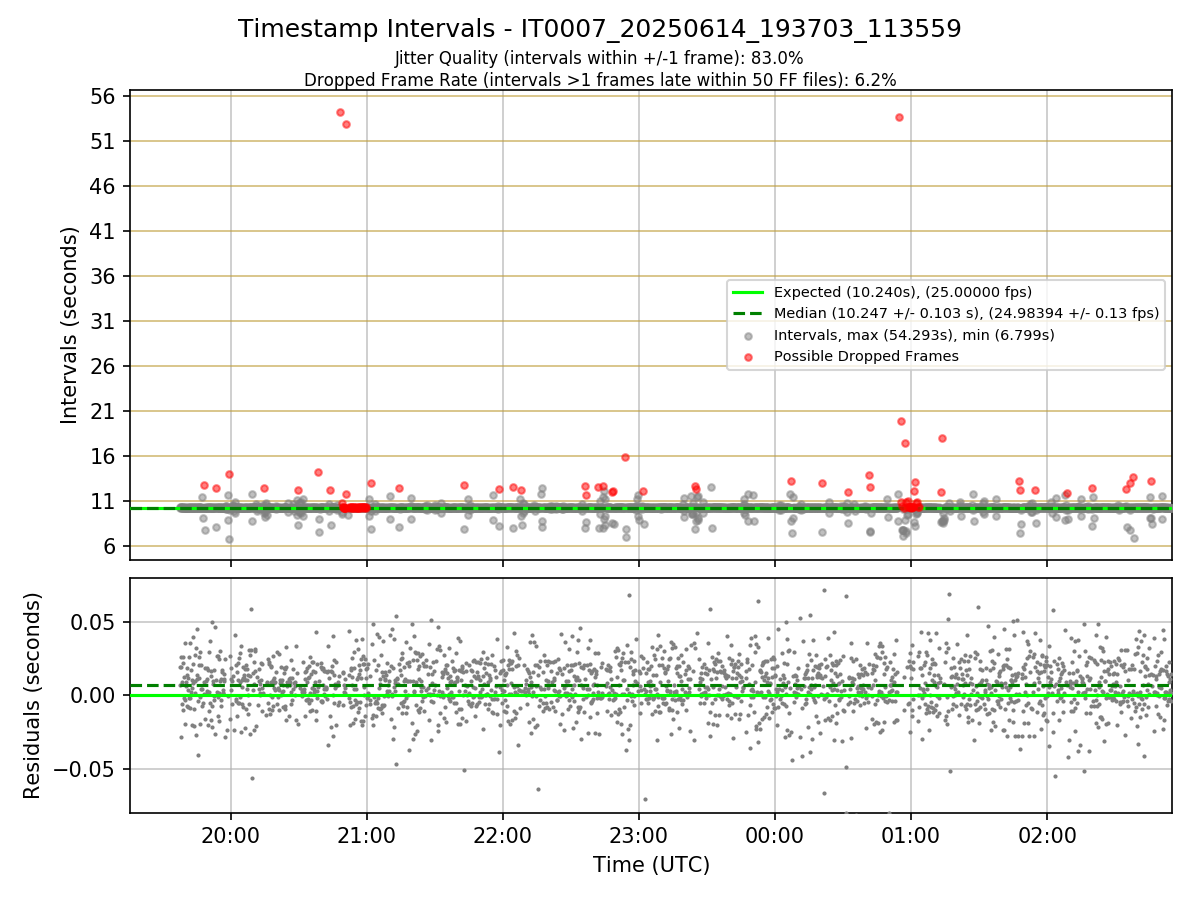Click the Intervals (seconds) axis label
The height and width of the screenshot is (900, 1200).
coord(70,326)
